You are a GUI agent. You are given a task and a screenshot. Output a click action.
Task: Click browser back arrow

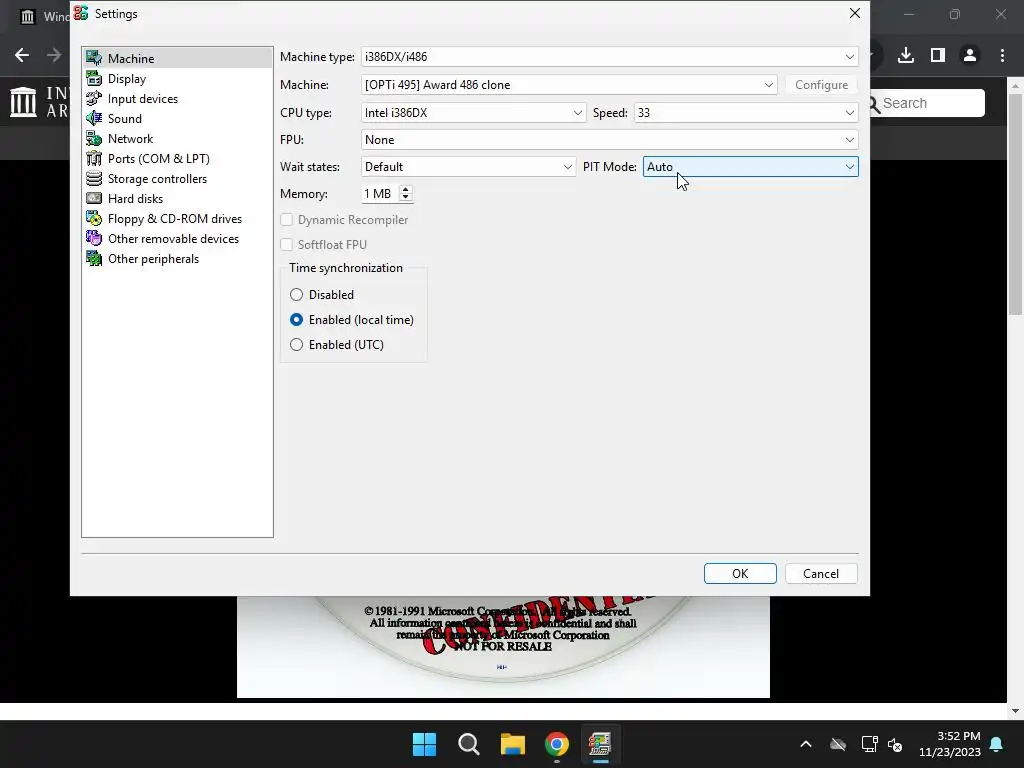coord(22,55)
